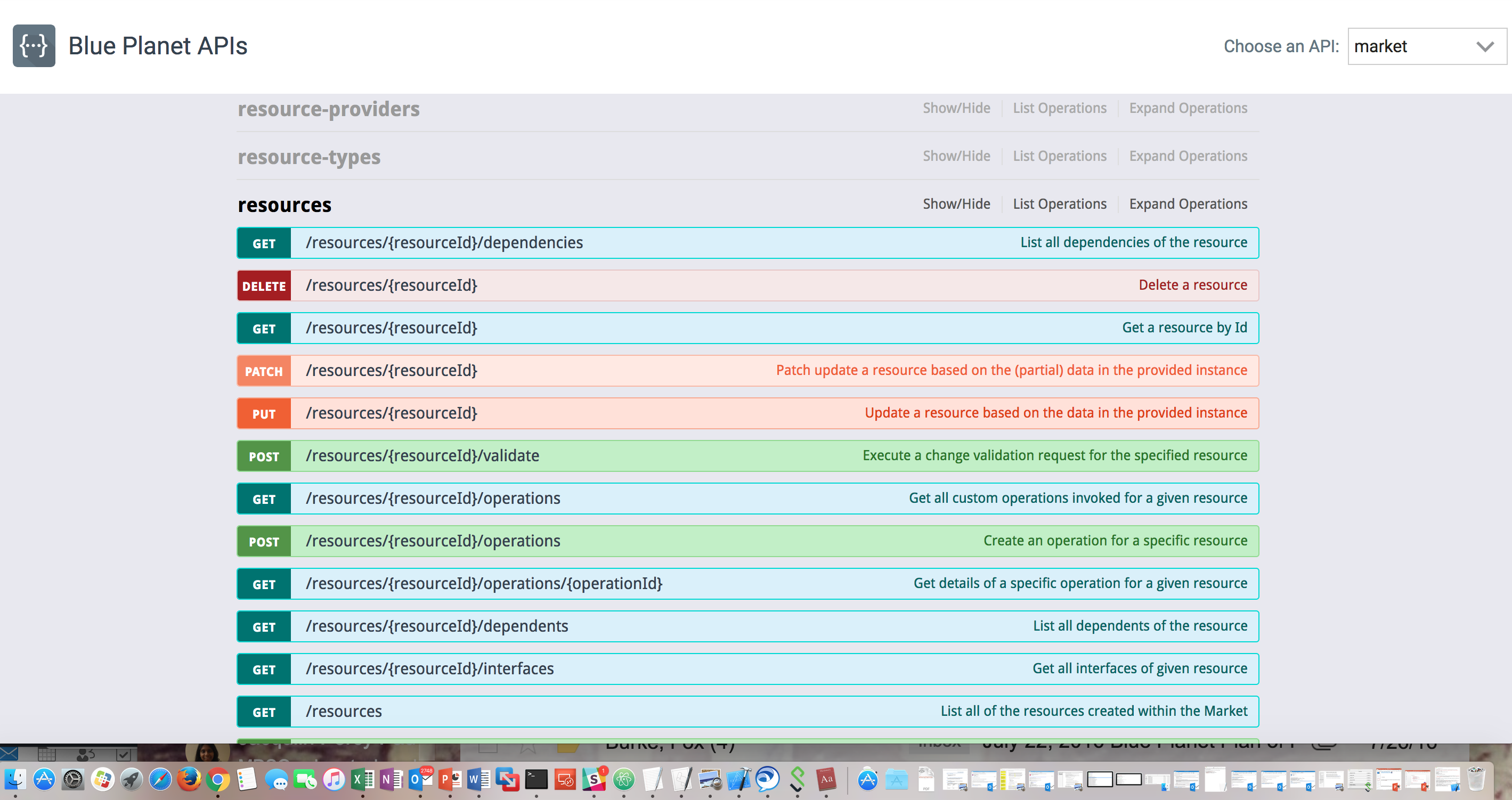The width and height of the screenshot is (1512, 800).
Task: Expand Operations for resource-types
Action: pyautogui.click(x=1188, y=156)
